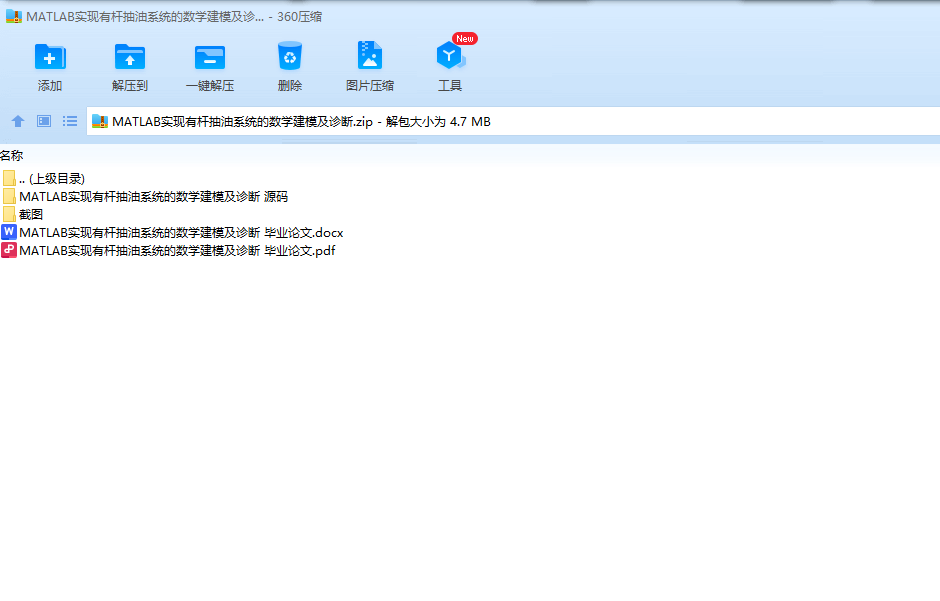Select the '毕业论文.docx' file name
Screen dimensions: 940x601
181,232
